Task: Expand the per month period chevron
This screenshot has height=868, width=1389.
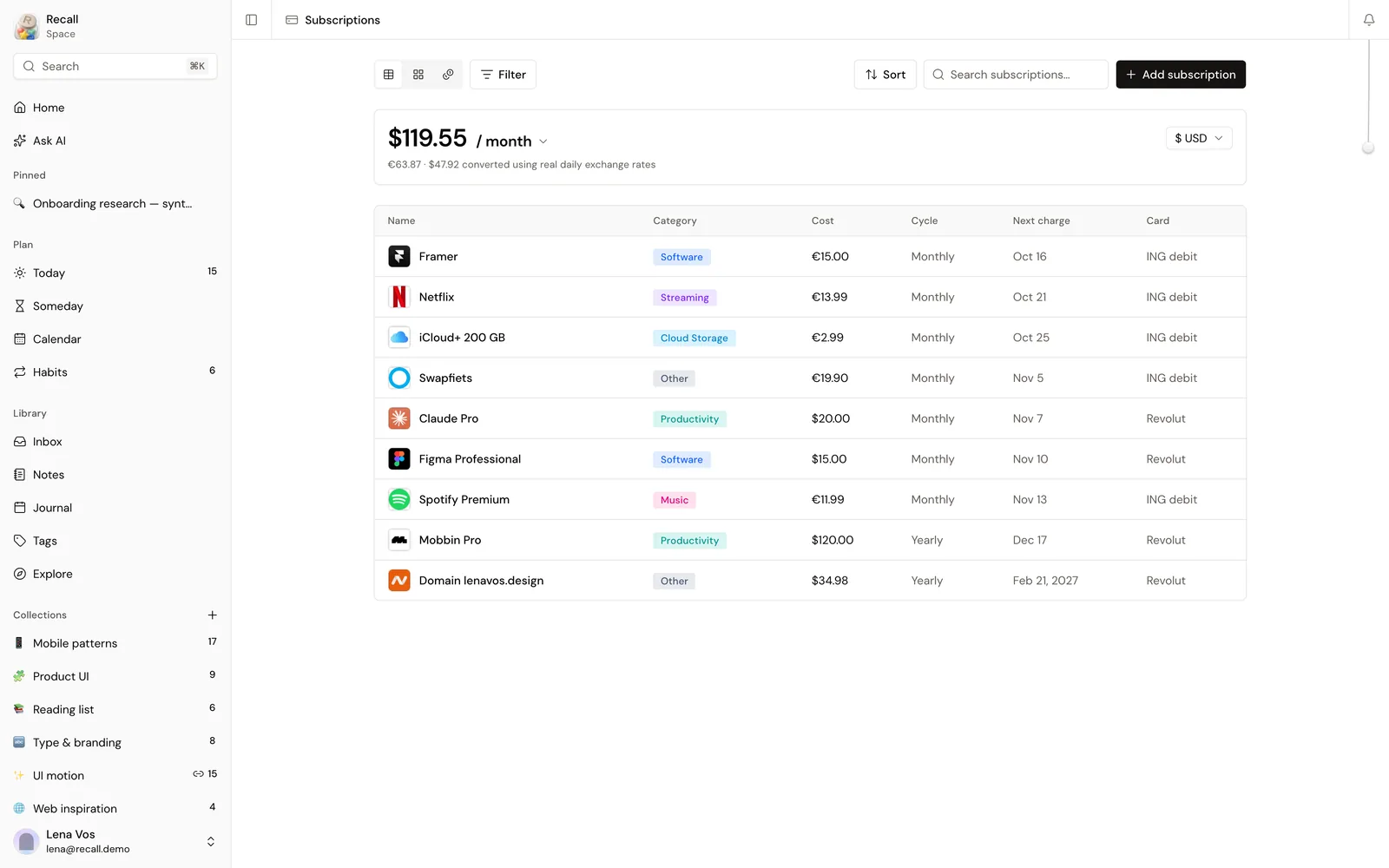Action: coord(543,141)
